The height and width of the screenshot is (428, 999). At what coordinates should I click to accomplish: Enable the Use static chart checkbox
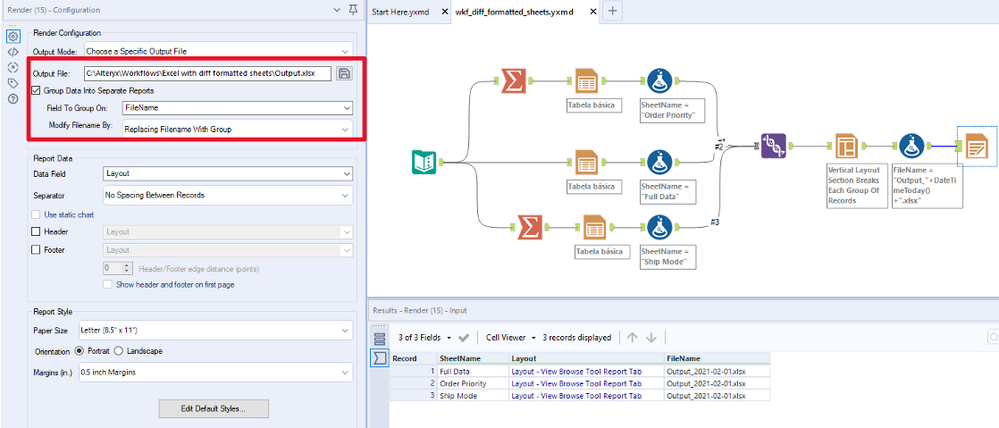[37, 215]
